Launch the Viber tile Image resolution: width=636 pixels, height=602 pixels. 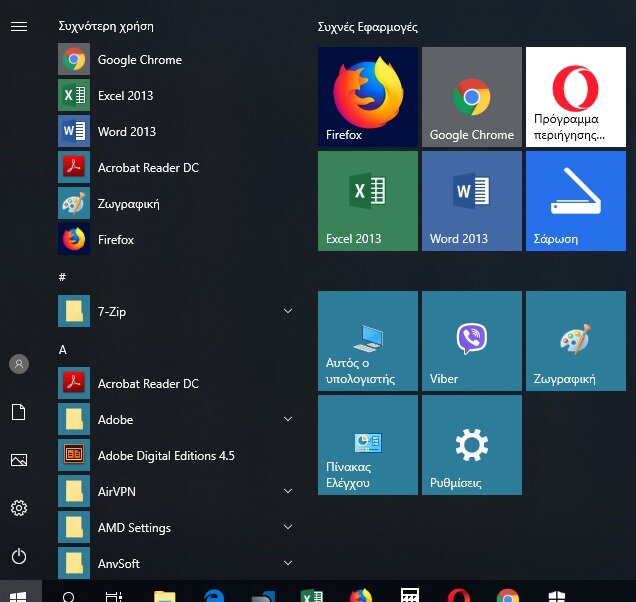(472, 341)
